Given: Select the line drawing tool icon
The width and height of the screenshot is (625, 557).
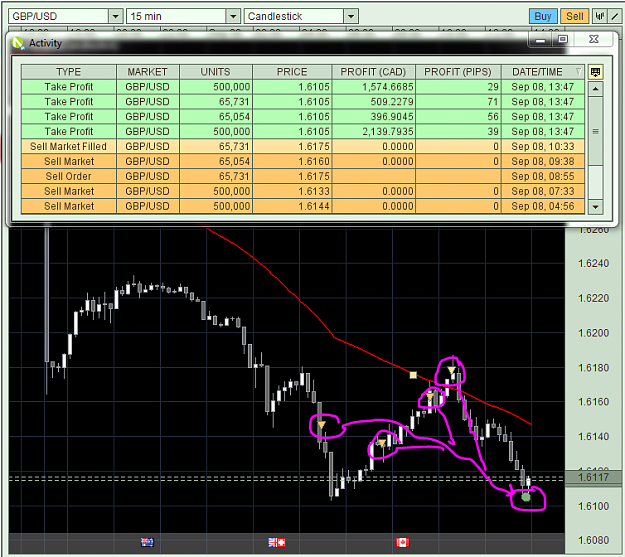Looking at the screenshot, I should (614, 16).
